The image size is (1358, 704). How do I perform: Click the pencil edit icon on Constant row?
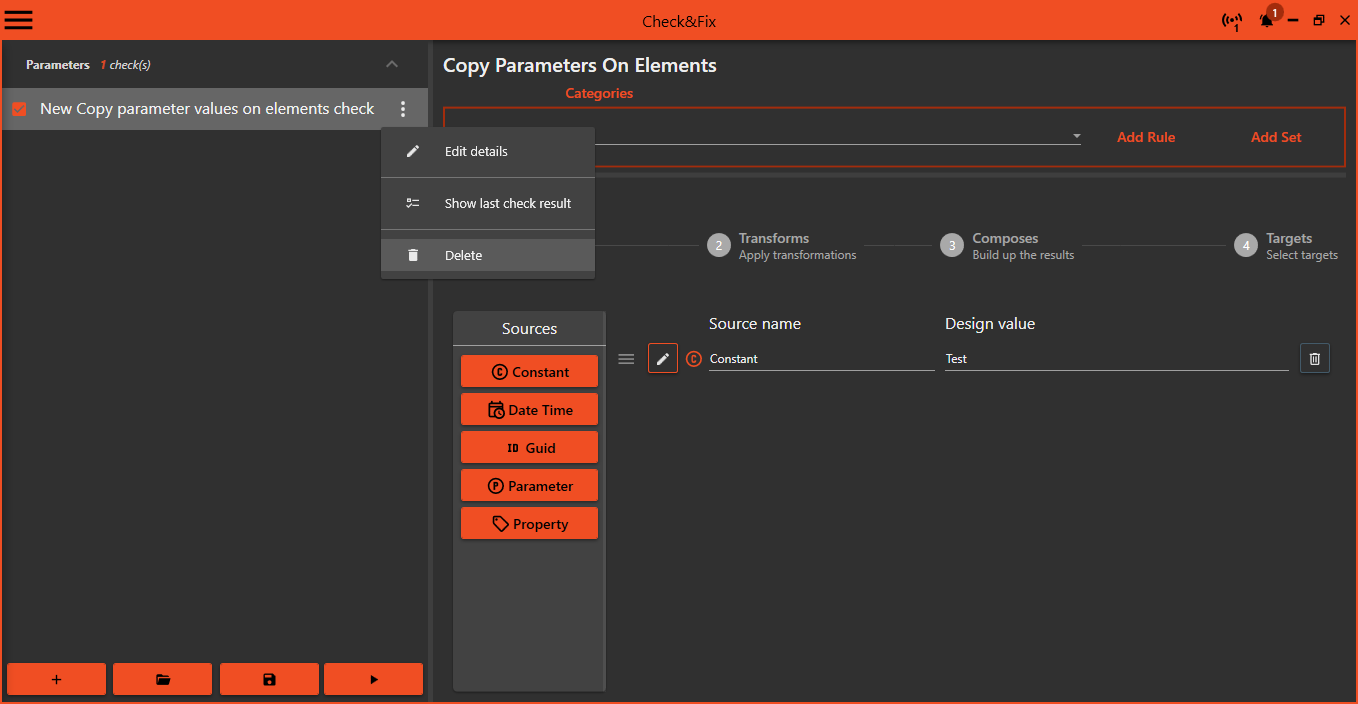pos(662,358)
